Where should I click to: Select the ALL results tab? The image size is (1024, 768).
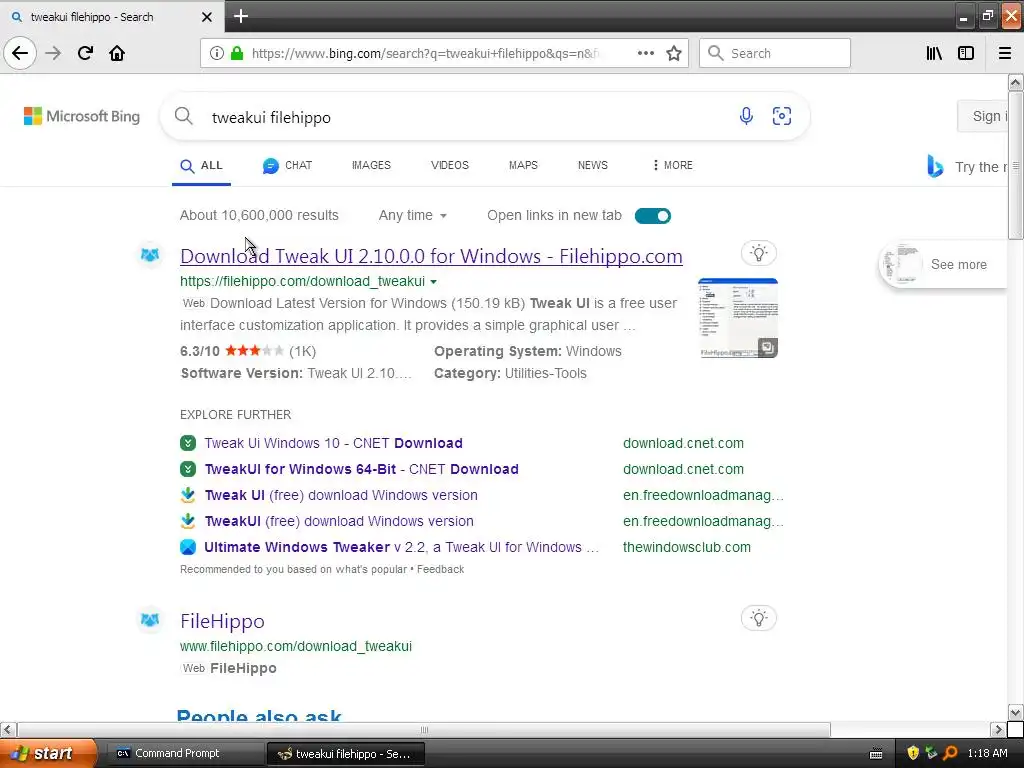201,166
